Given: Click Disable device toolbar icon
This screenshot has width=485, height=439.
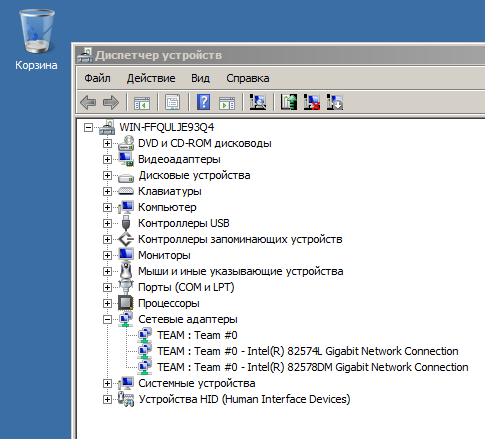Looking at the screenshot, I should click(335, 102).
